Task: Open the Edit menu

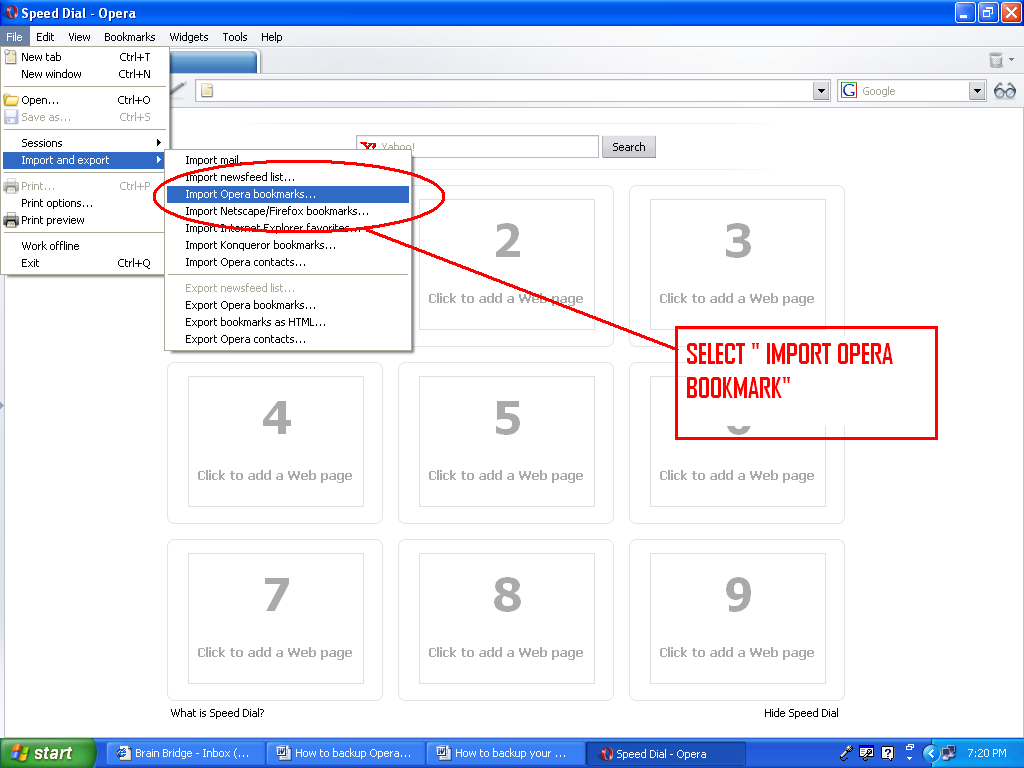Action: point(45,37)
